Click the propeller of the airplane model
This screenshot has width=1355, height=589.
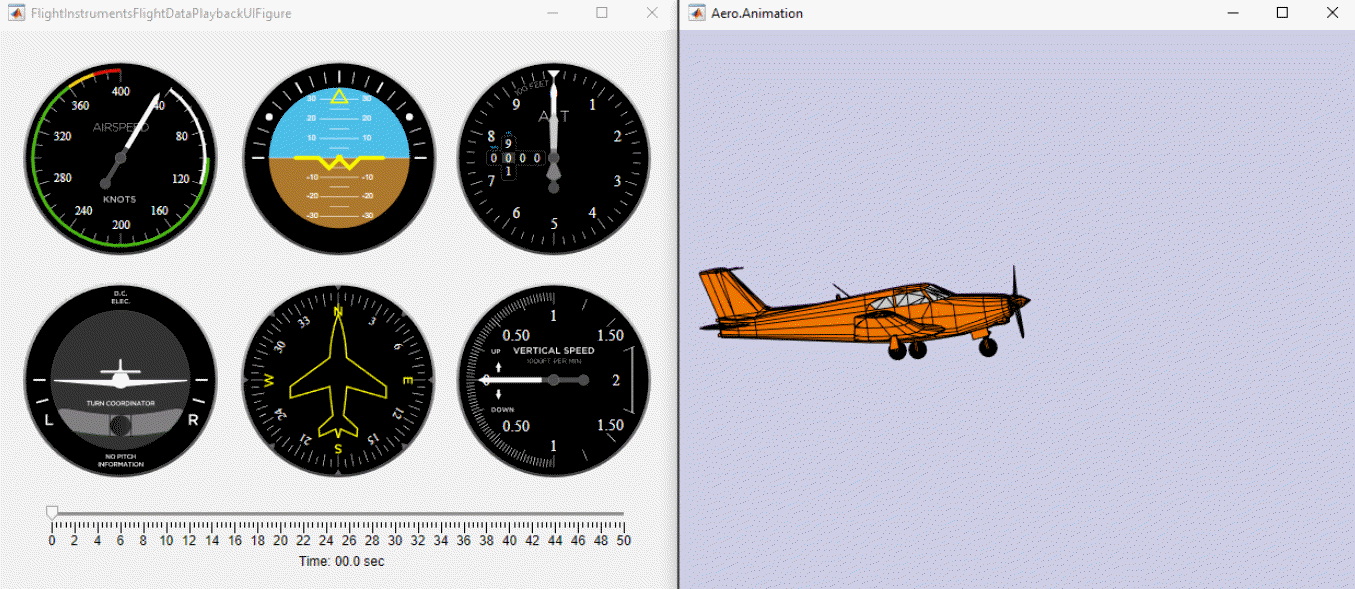click(1018, 301)
